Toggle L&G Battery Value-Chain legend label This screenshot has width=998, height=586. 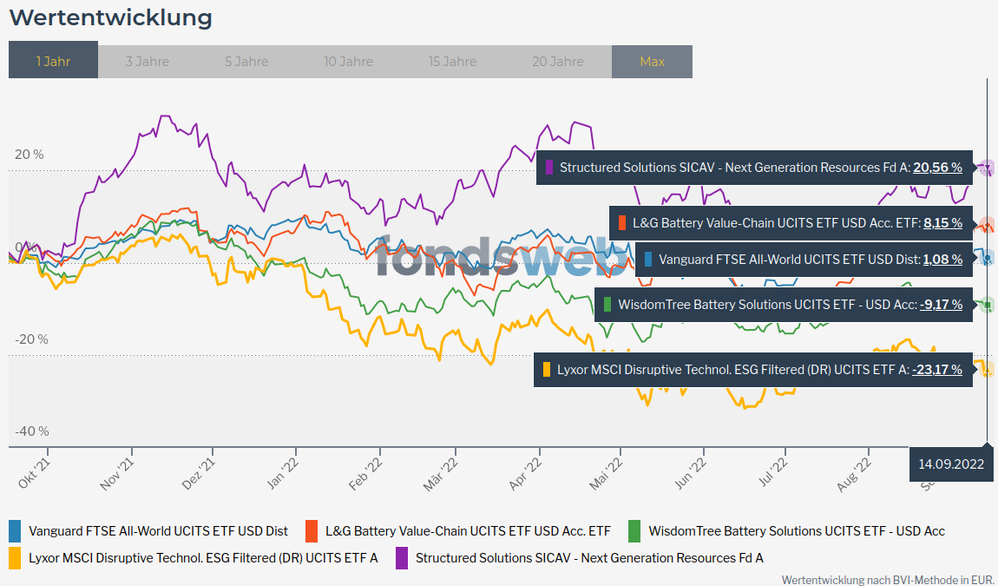coord(468,531)
